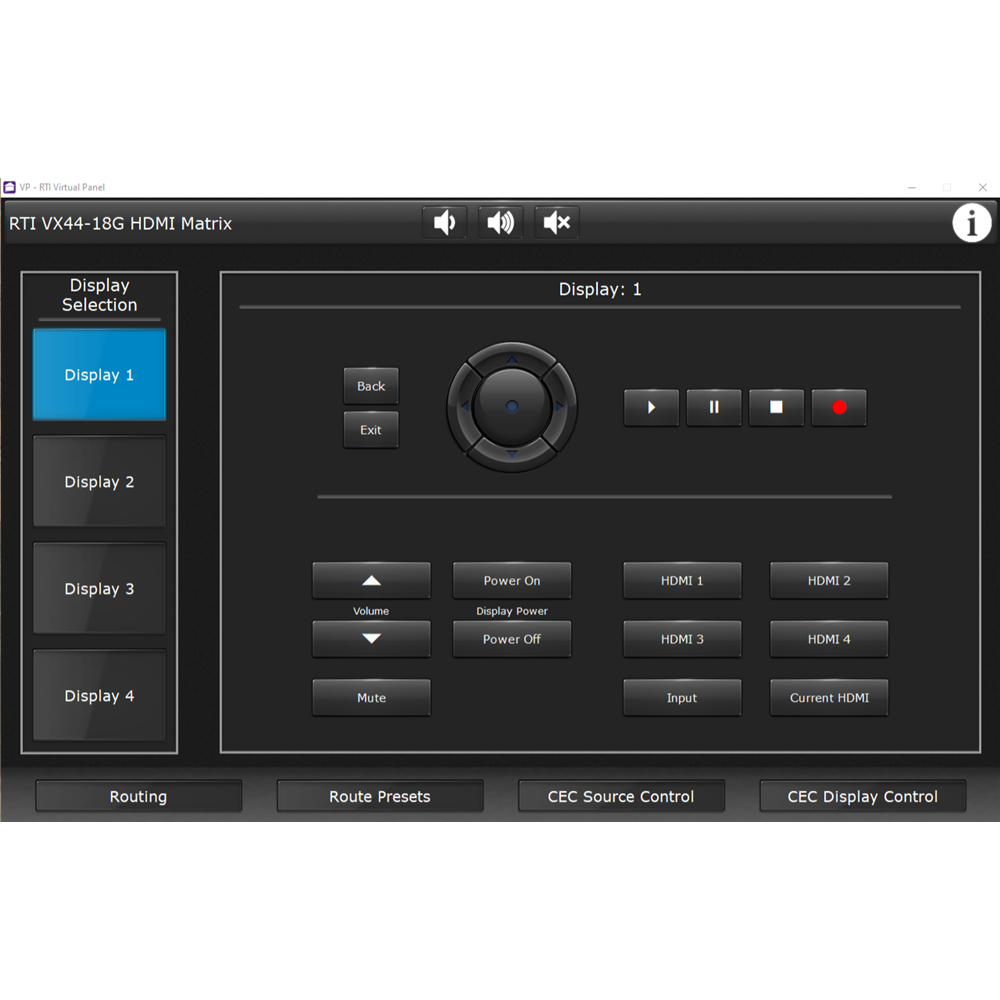Open the Route Presets tab
Image resolution: width=1000 pixels, height=1000 pixels.
(380, 796)
